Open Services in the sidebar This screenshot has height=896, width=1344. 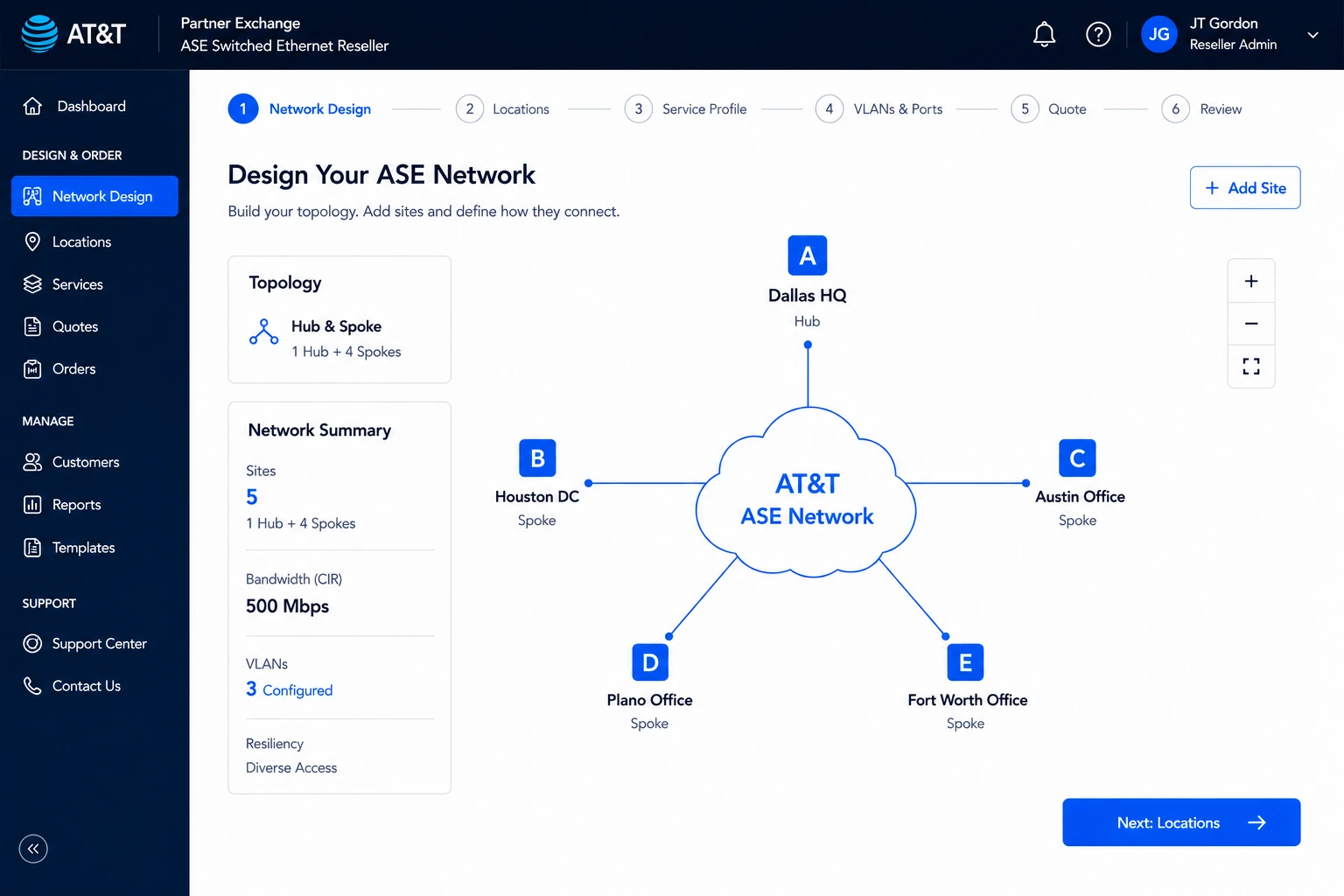coord(94,284)
